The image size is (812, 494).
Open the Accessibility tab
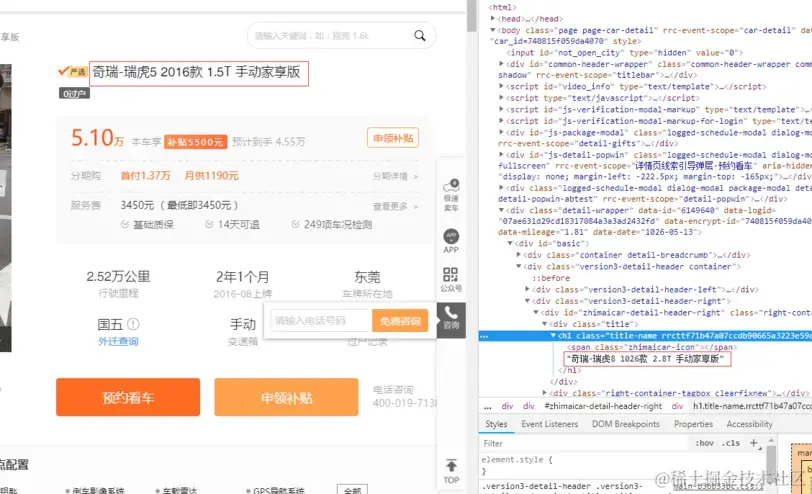coord(749,424)
